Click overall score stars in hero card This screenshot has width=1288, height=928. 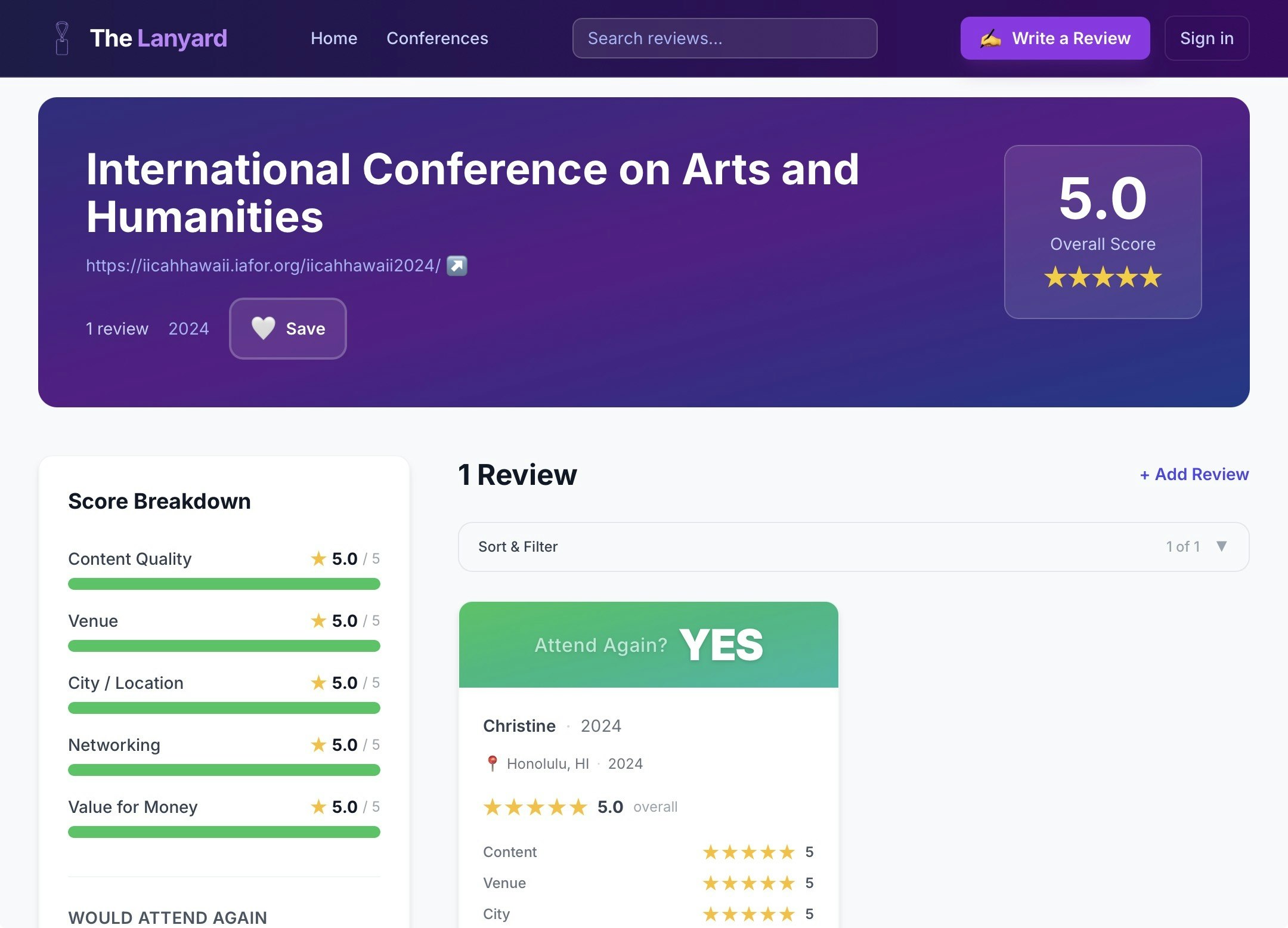[1103, 277]
